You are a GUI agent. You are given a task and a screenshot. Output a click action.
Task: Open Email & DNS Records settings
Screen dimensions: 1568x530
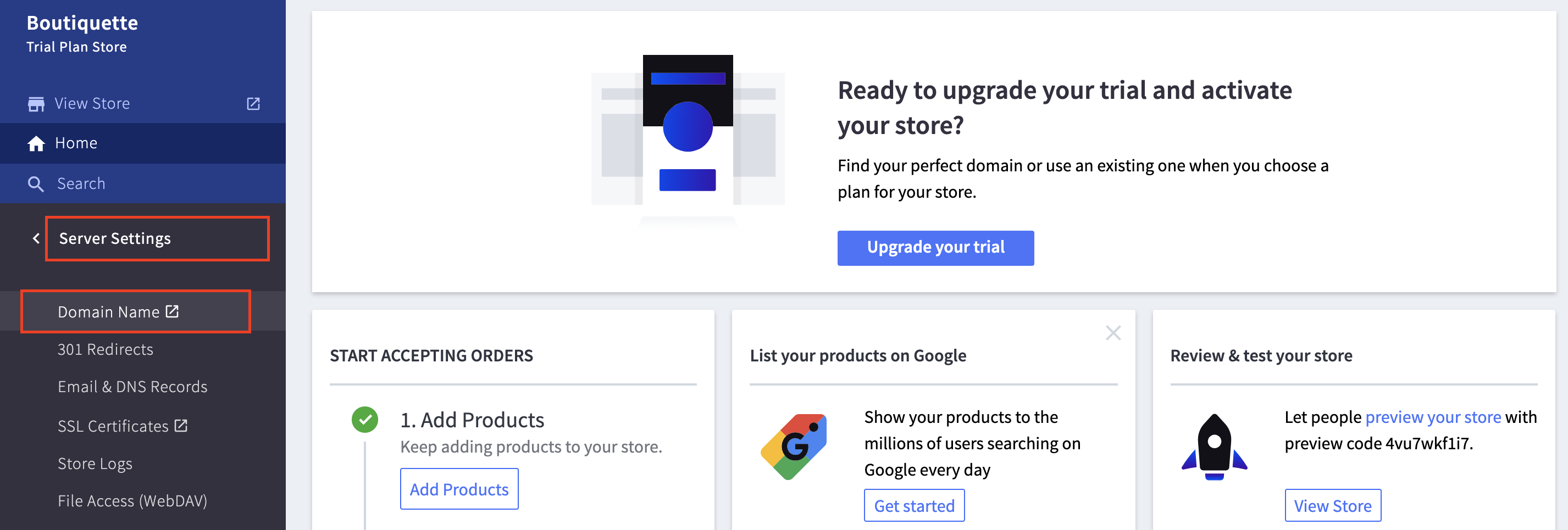pyautogui.click(x=132, y=387)
